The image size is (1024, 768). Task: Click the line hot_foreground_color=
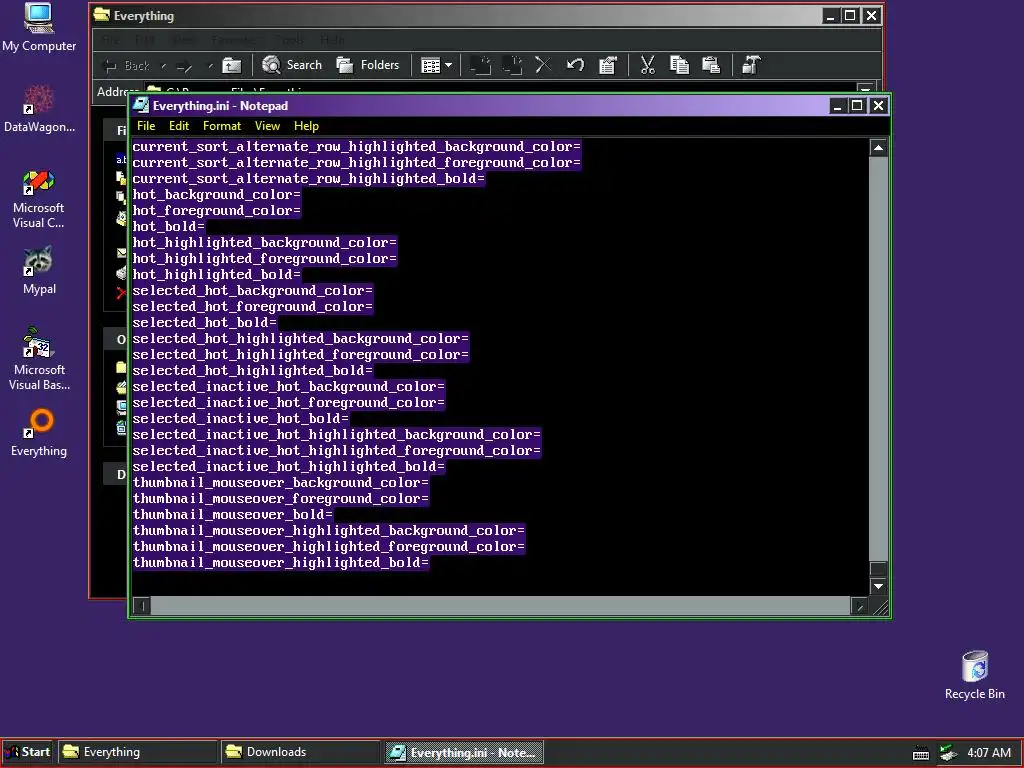pos(216,210)
